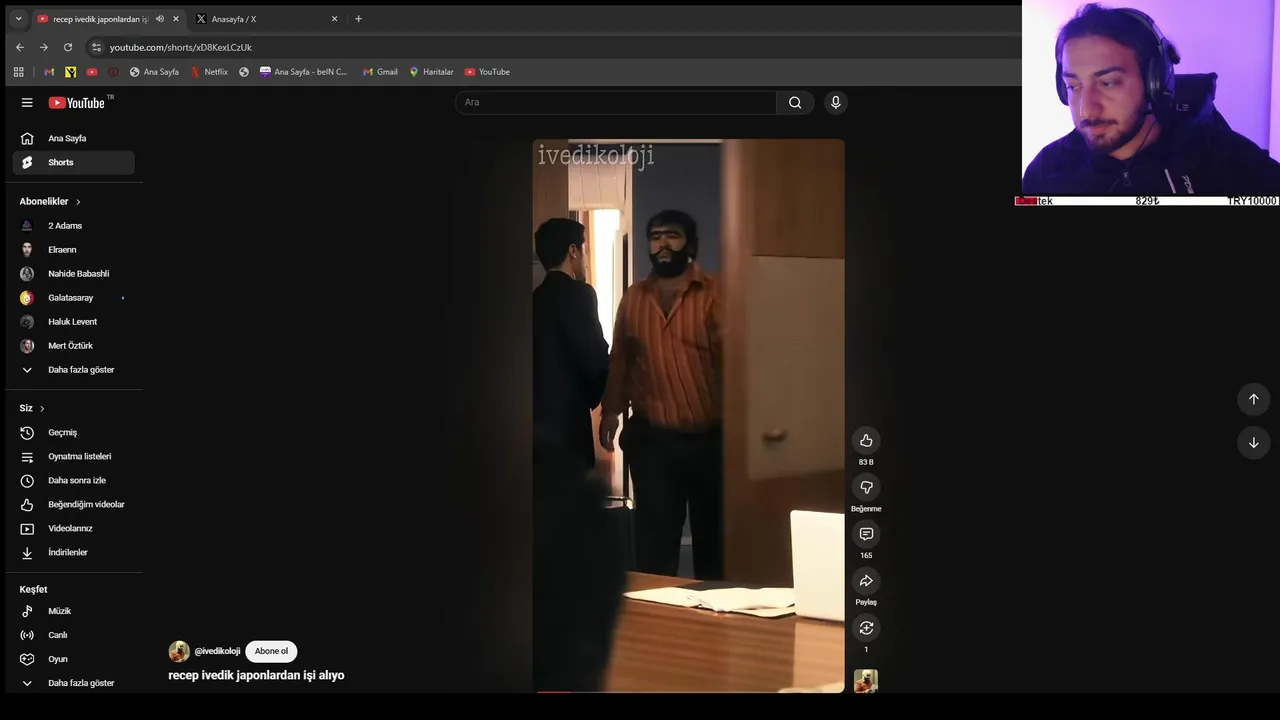The height and width of the screenshot is (720, 1280).
Task: Mute the tab's audio speaker icon
Action: (x=160, y=19)
